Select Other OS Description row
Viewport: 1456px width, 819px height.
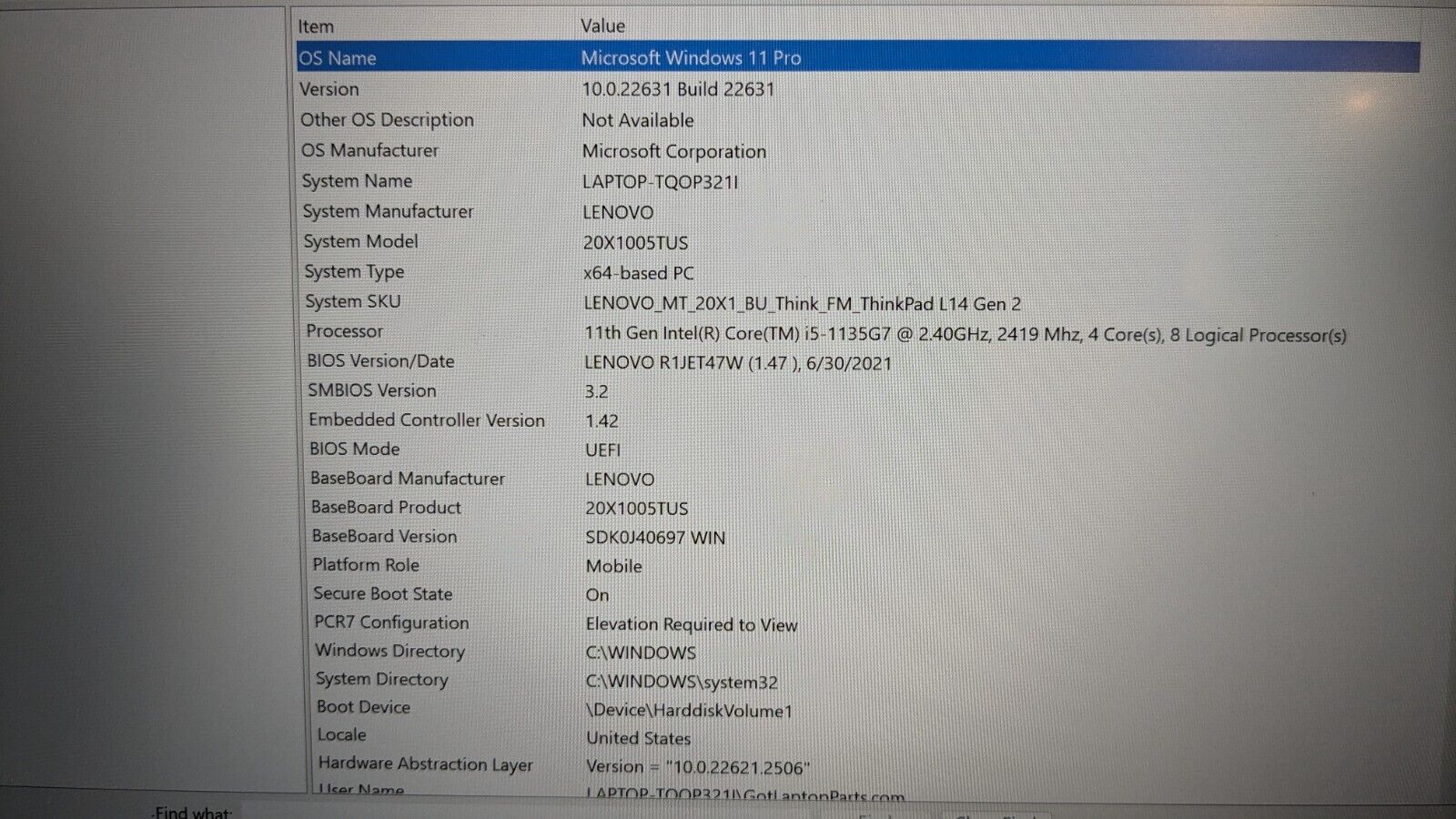tap(387, 119)
